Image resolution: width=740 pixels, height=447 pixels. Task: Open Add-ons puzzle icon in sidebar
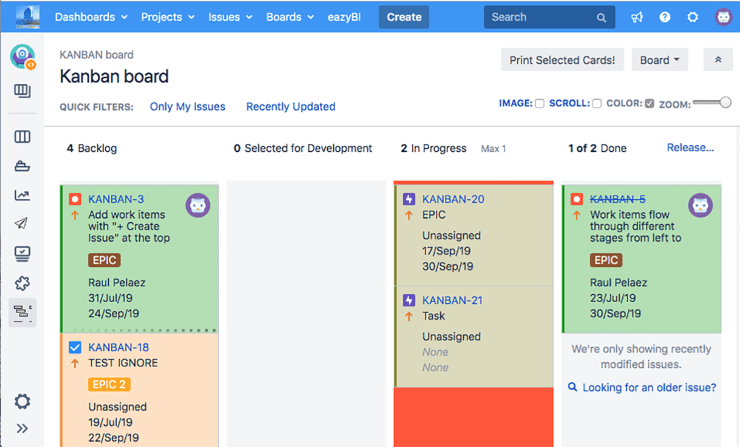pyautogui.click(x=22, y=283)
